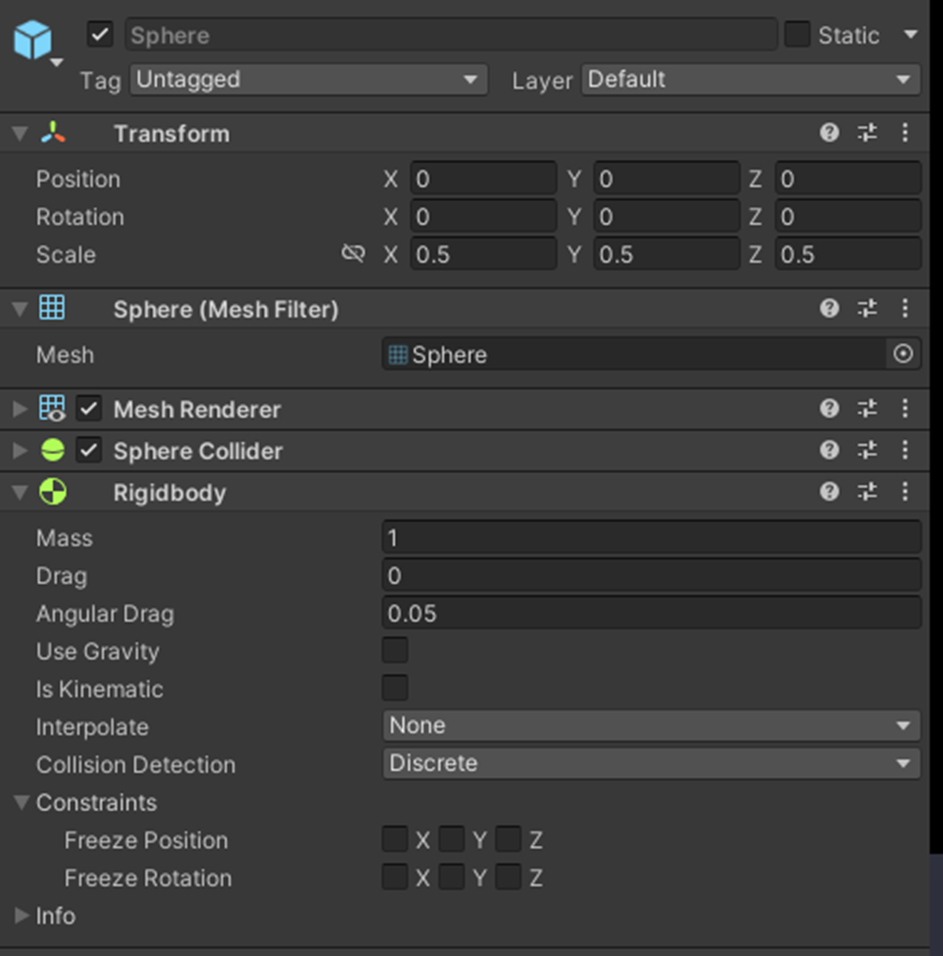Click the object name field Sphere
This screenshot has height=956, width=943.
pos(451,35)
